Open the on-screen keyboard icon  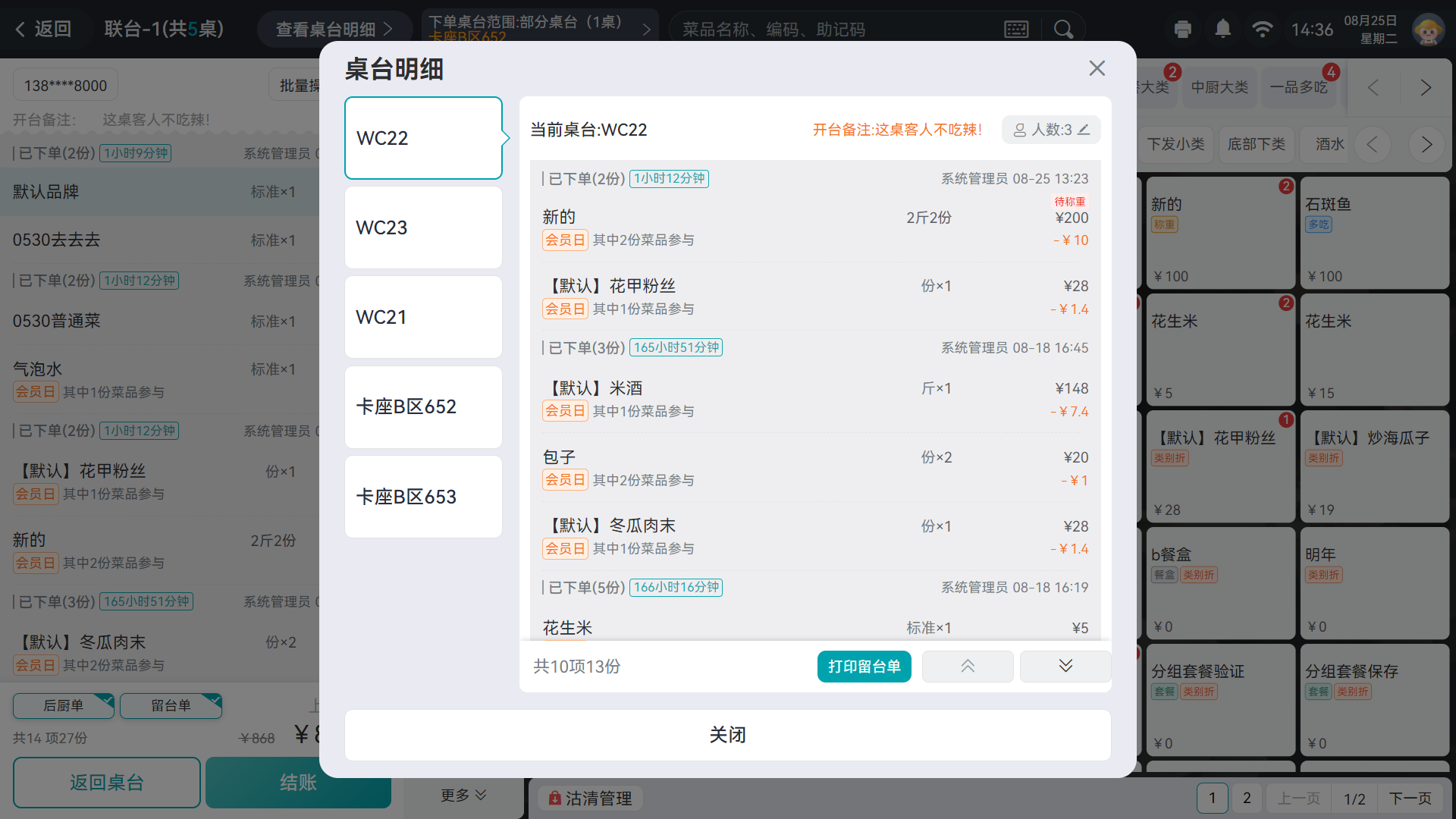pos(1016,30)
